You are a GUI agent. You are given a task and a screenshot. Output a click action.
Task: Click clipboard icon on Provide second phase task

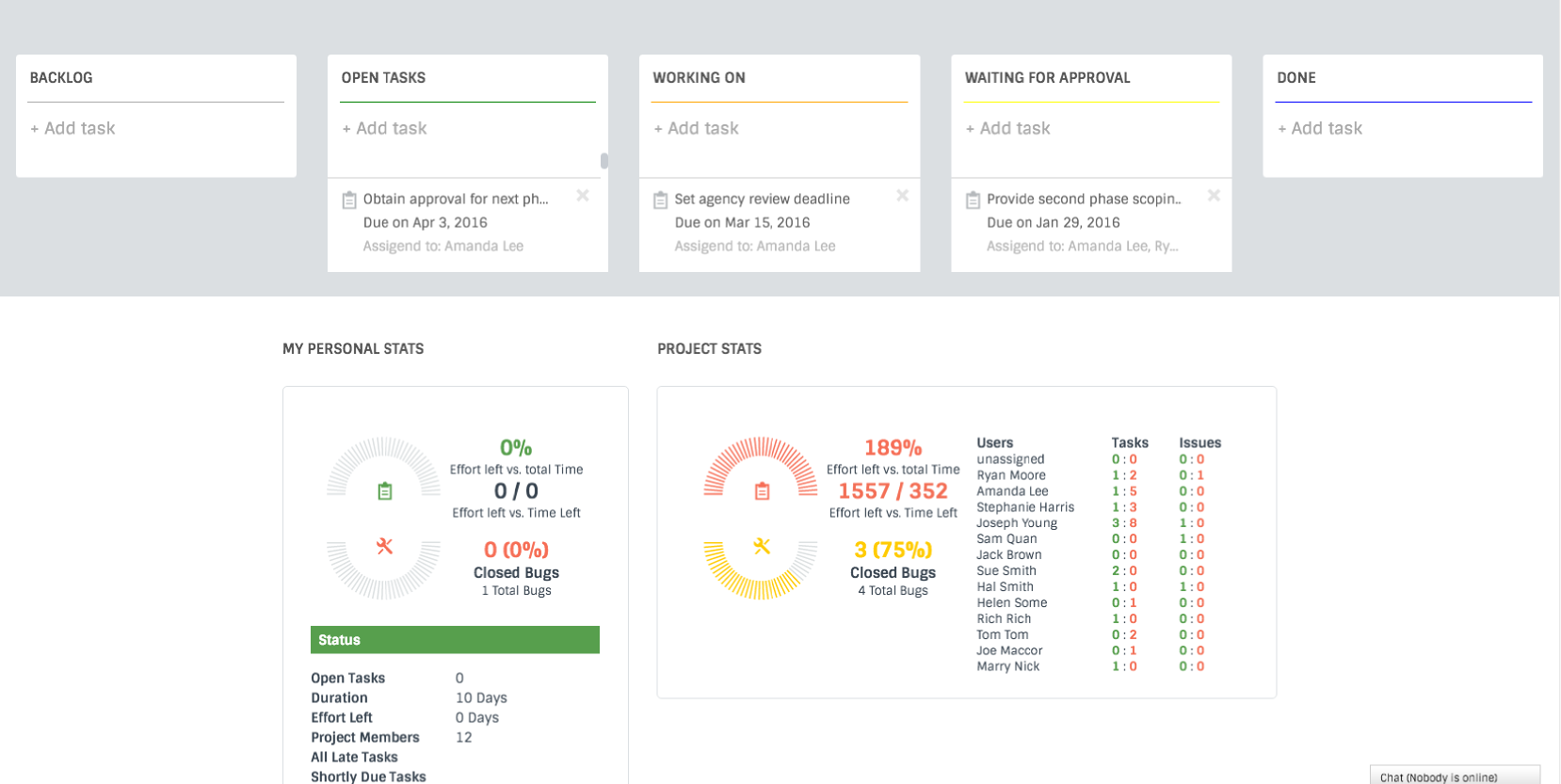pos(974,200)
